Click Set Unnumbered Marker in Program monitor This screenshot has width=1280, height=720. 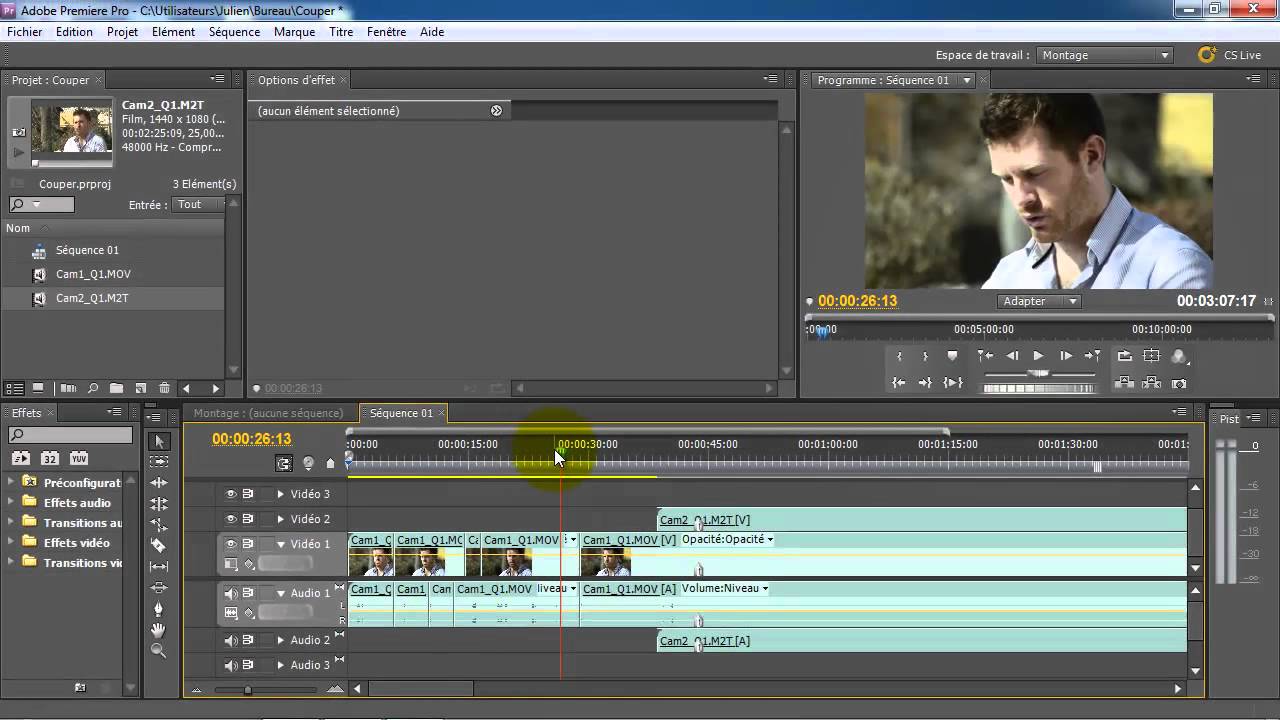click(x=953, y=356)
